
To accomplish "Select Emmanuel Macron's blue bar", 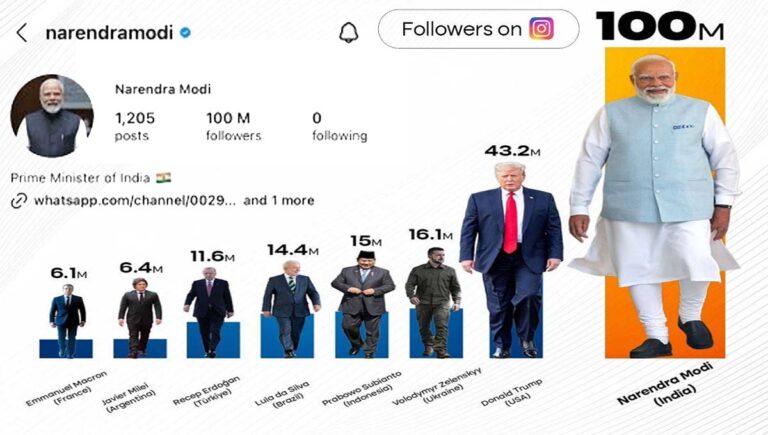I will click(66, 348).
